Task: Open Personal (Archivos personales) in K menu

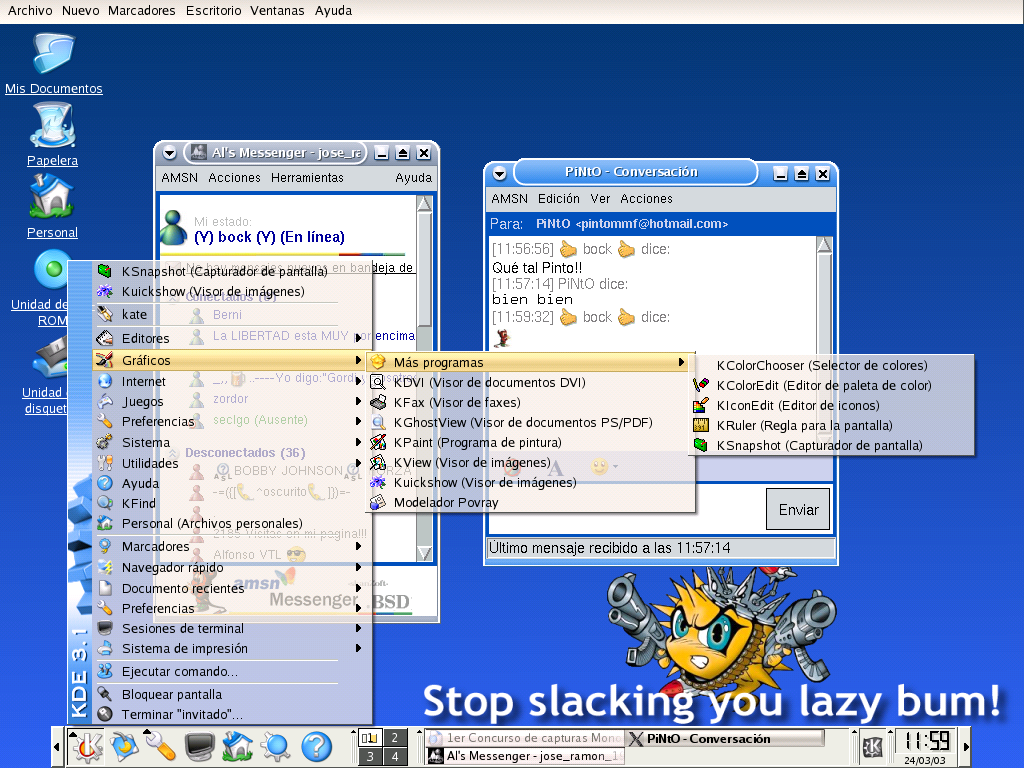Action: [x=233, y=523]
